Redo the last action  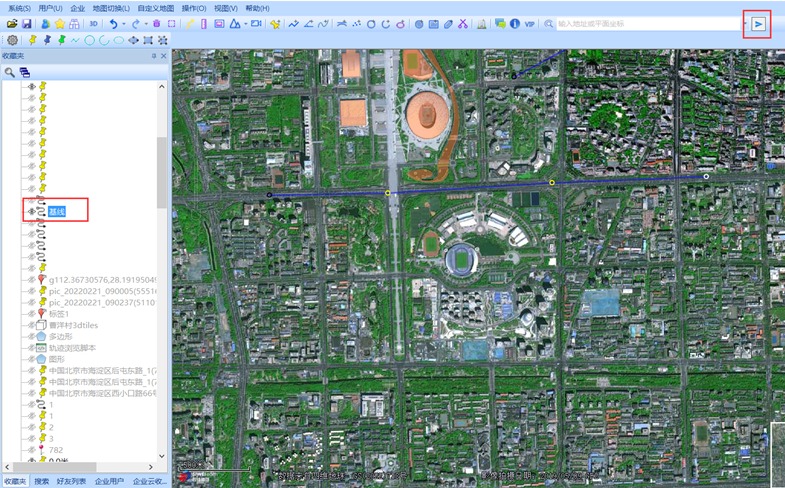[136, 24]
